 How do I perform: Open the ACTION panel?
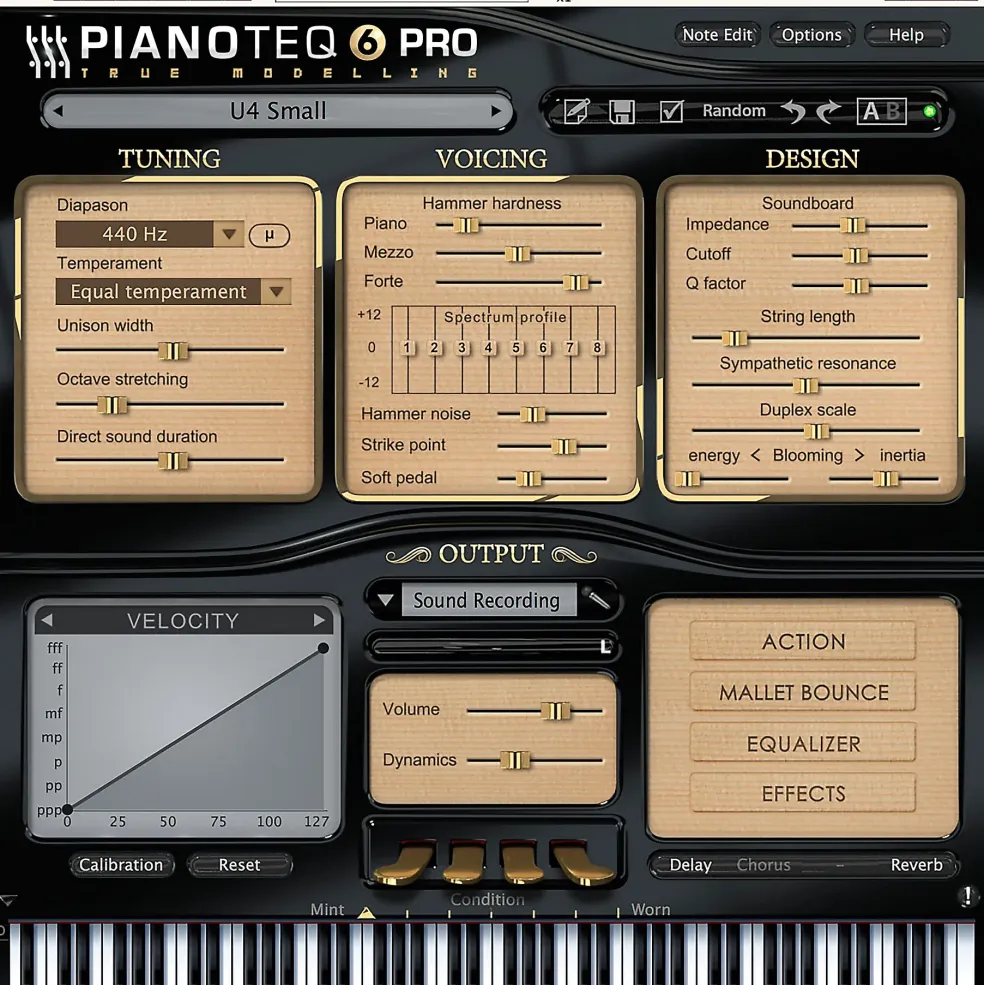tap(803, 641)
